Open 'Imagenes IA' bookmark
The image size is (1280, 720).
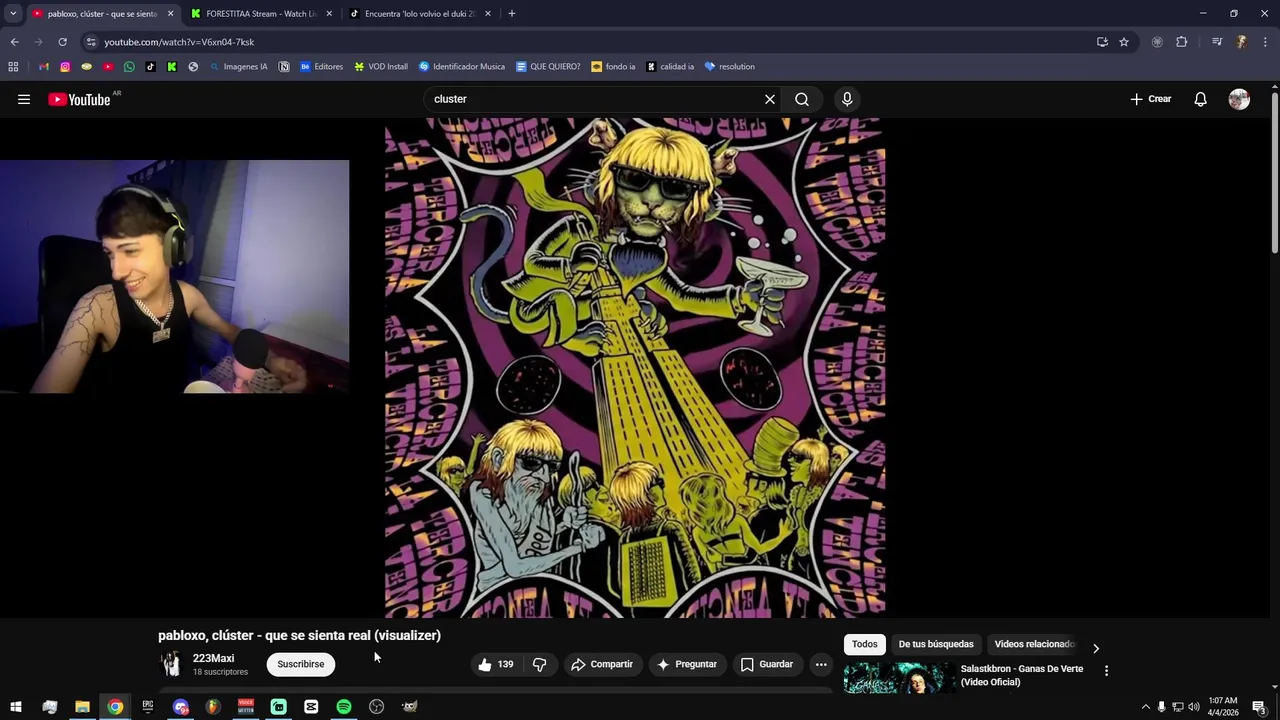click(239, 67)
